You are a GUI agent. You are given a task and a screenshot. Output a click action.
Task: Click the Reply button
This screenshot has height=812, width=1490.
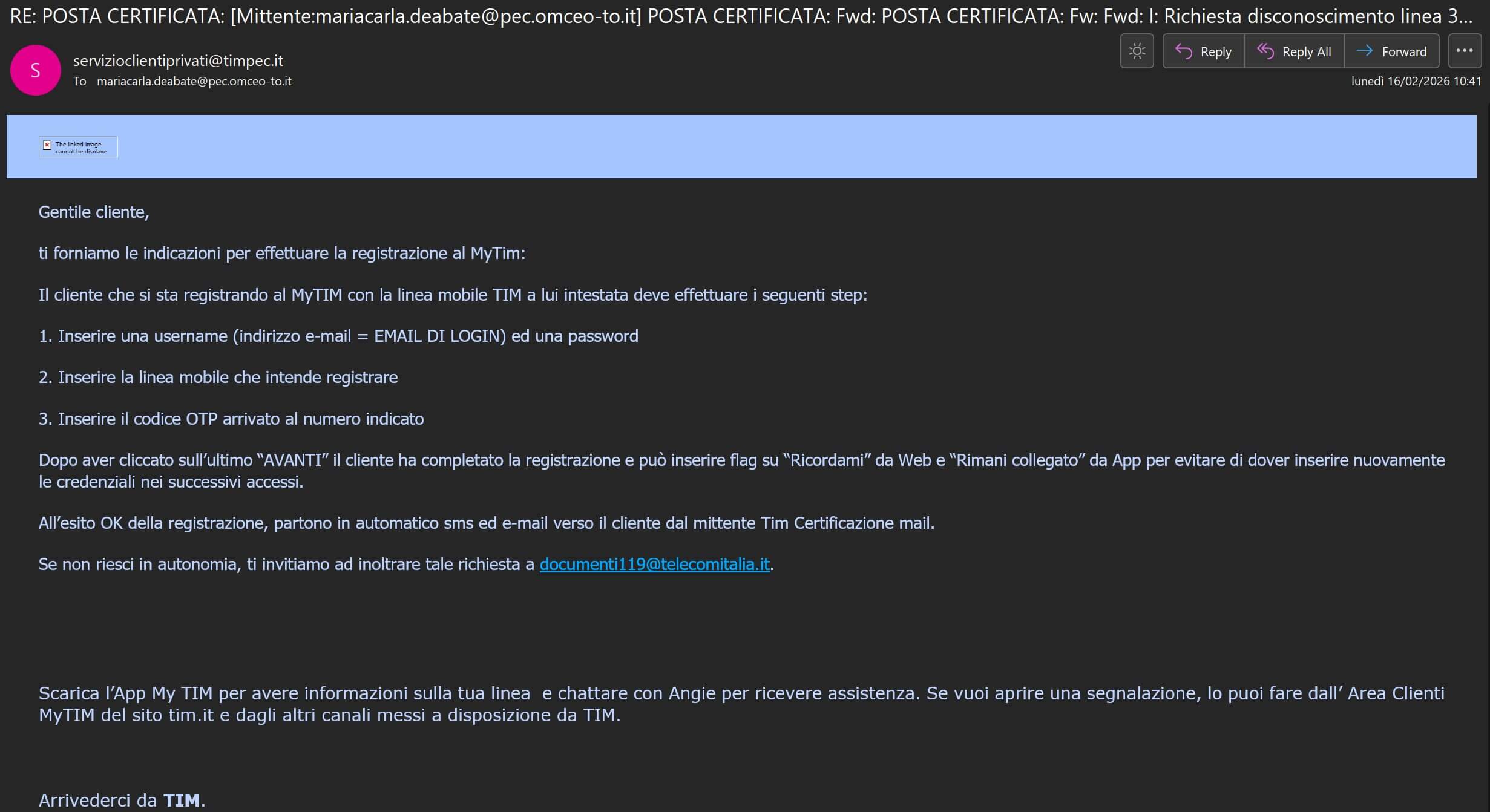[1203, 51]
